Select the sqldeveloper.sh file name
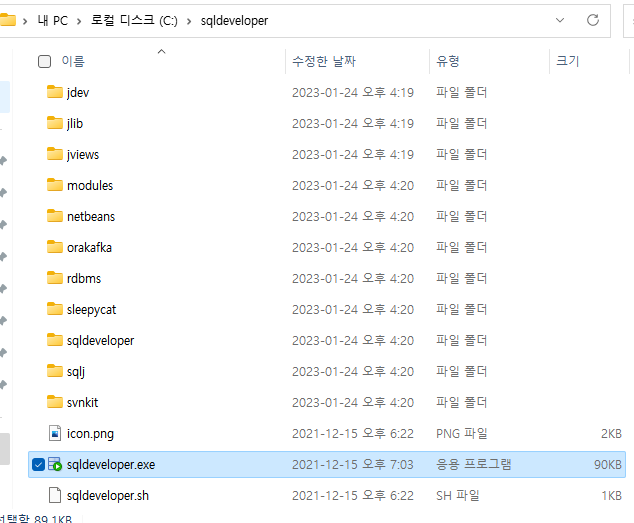 click(x=108, y=495)
